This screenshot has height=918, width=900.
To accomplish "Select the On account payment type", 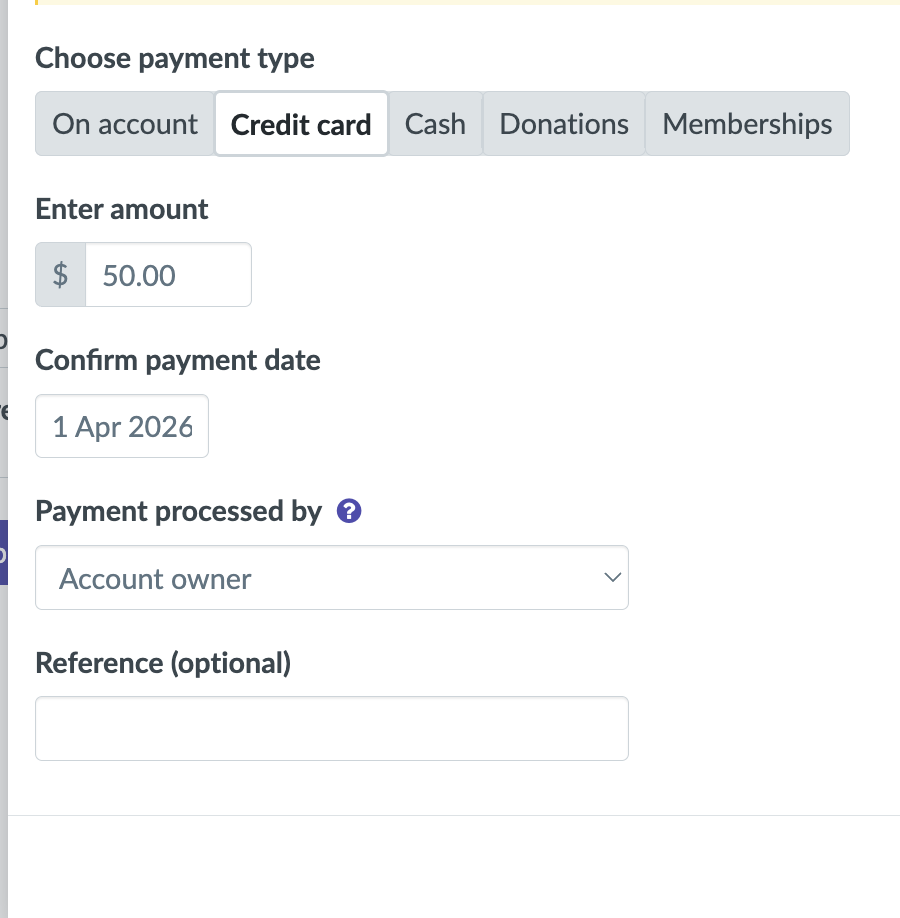I will pyautogui.click(x=125, y=124).
